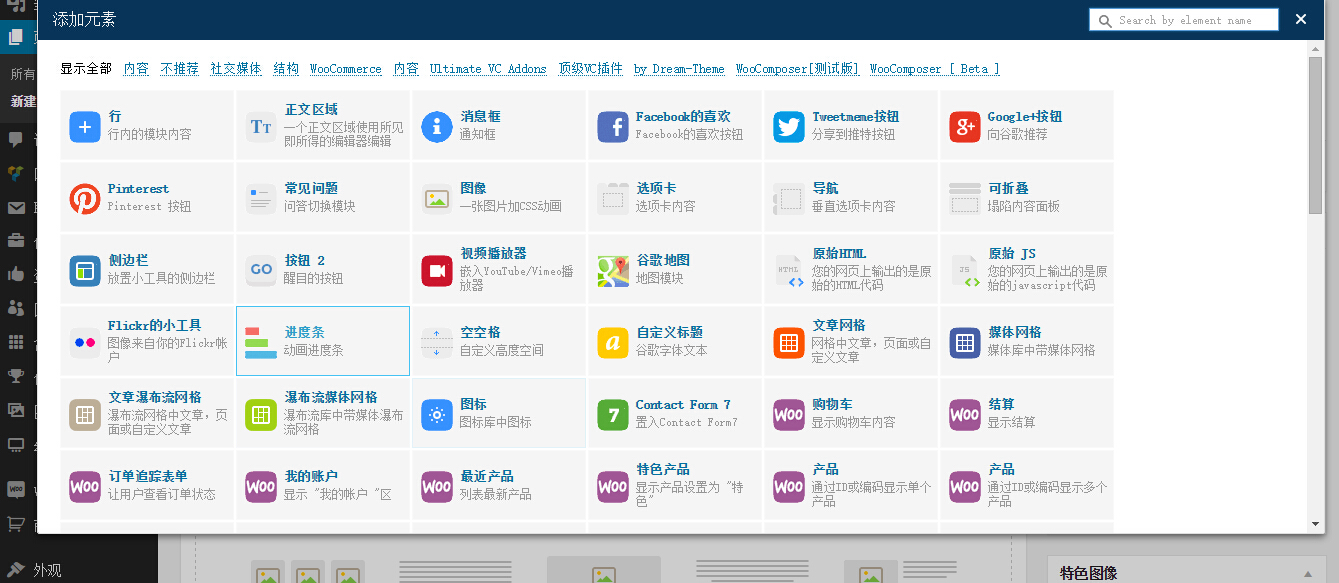Click the Flickr widget icon
Image resolution: width=1339 pixels, height=583 pixels.
tap(85, 343)
